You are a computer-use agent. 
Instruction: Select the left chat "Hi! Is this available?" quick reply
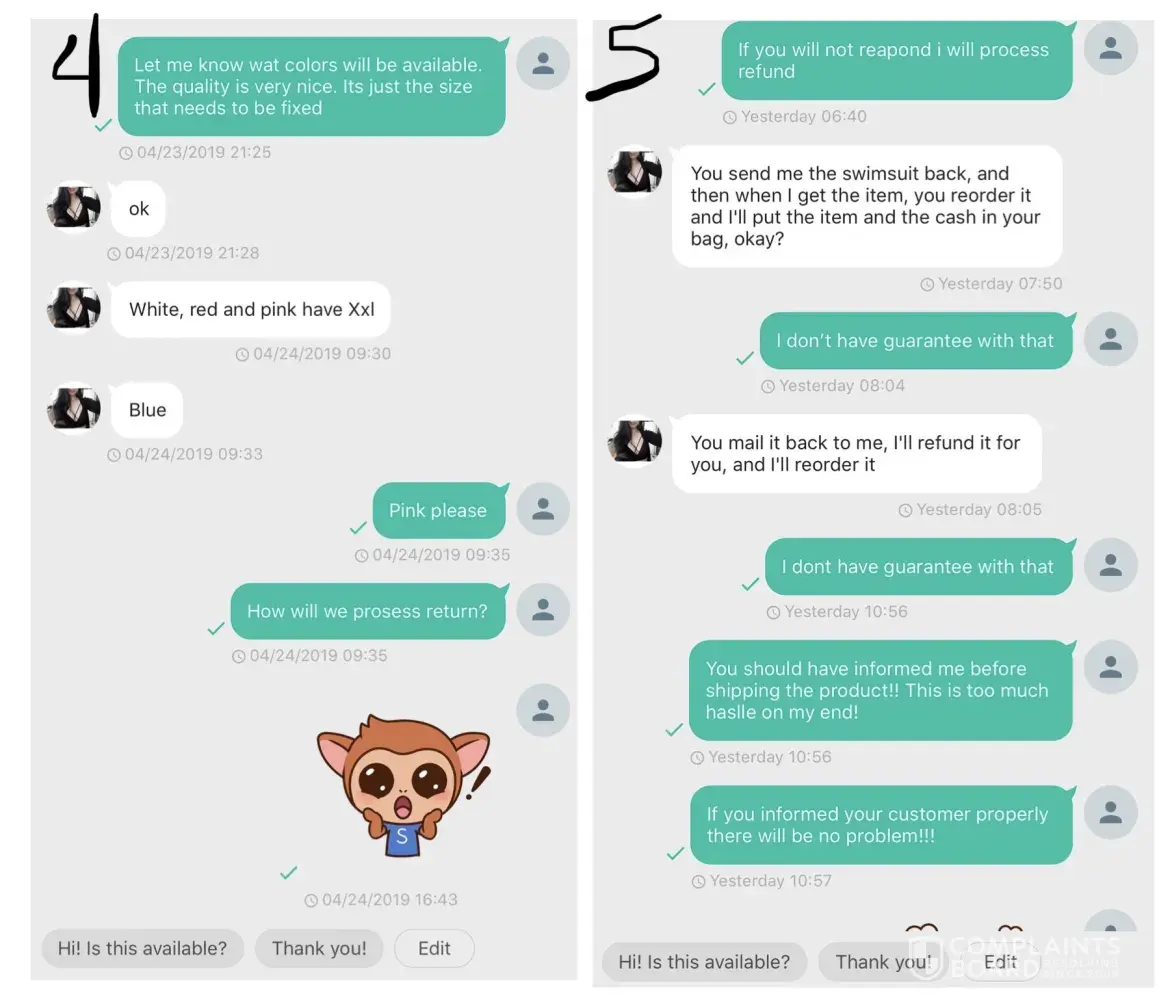click(x=143, y=949)
